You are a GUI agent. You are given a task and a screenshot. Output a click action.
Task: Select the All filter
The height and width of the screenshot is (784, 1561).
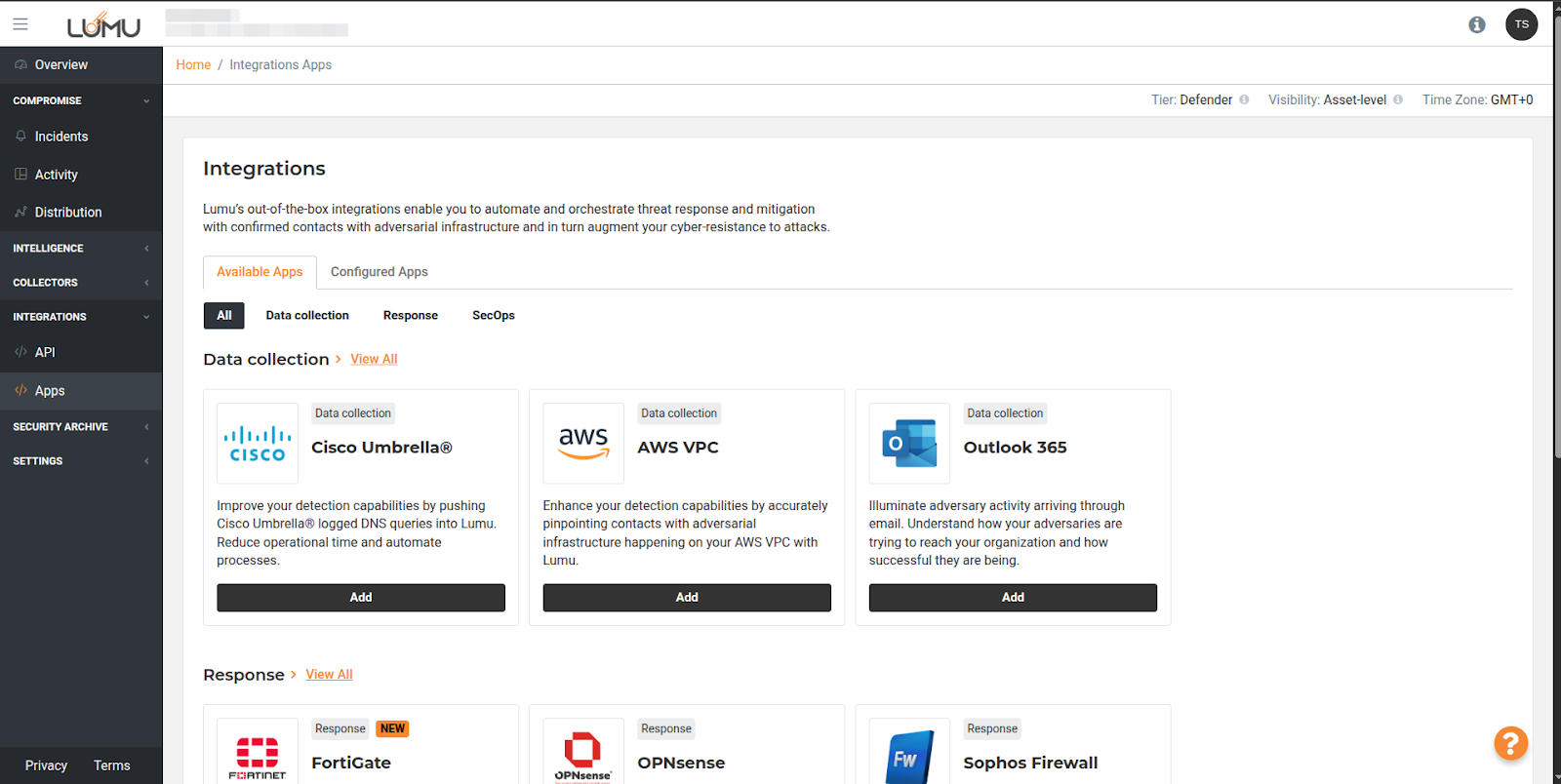coord(224,315)
